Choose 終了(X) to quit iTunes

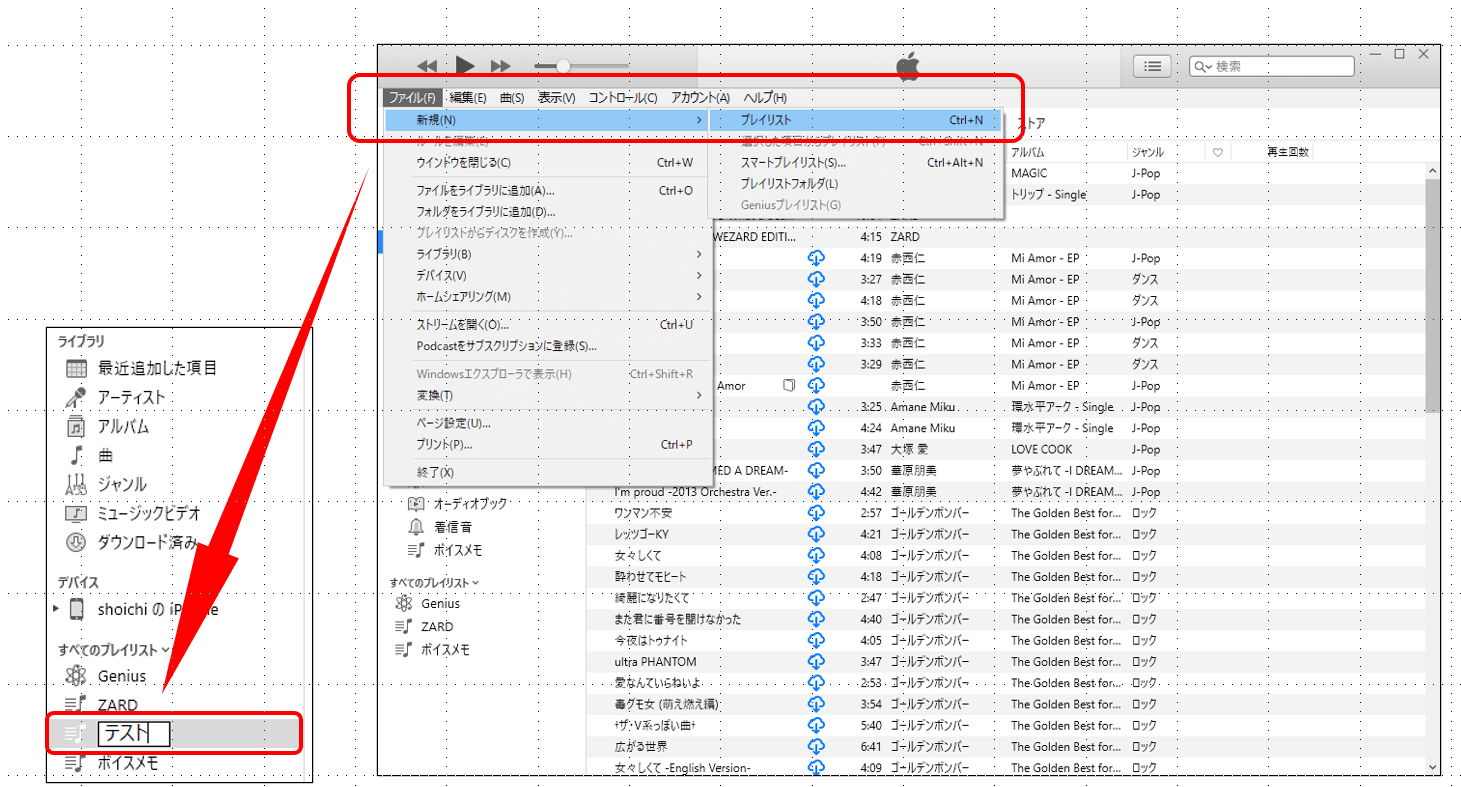click(548, 472)
